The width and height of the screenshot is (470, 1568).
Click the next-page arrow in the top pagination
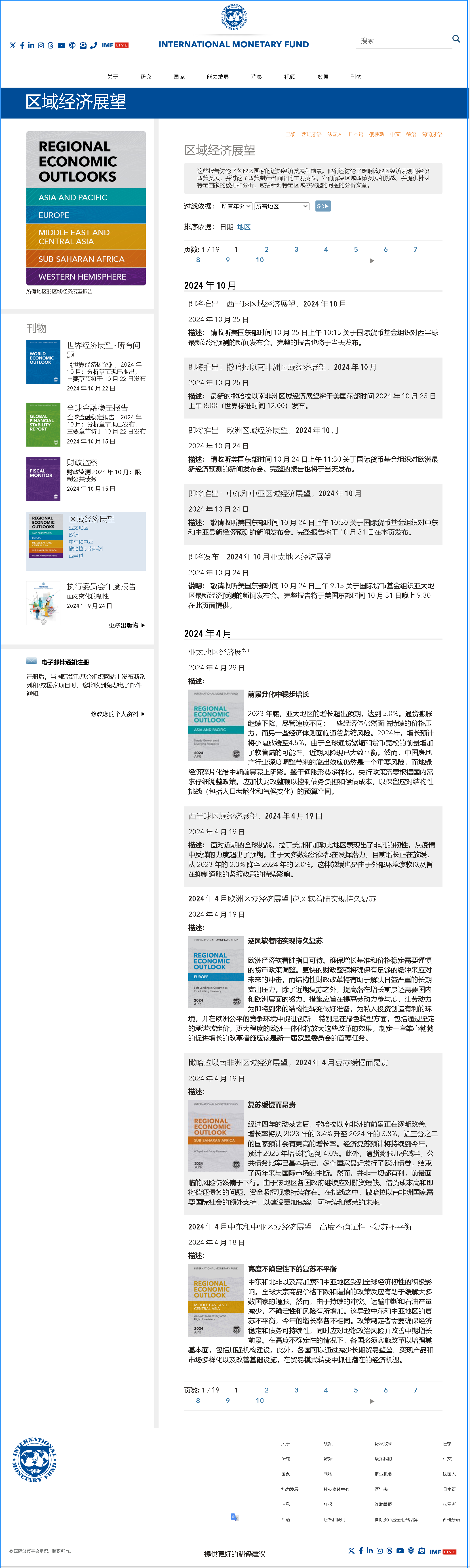[x=372, y=261]
